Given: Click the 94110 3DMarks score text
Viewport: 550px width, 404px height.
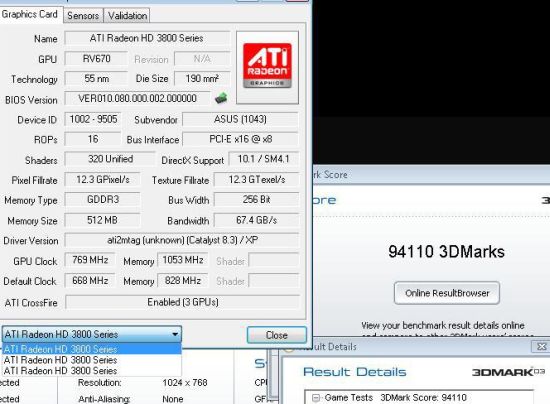Looking at the screenshot, I should 447,251.
